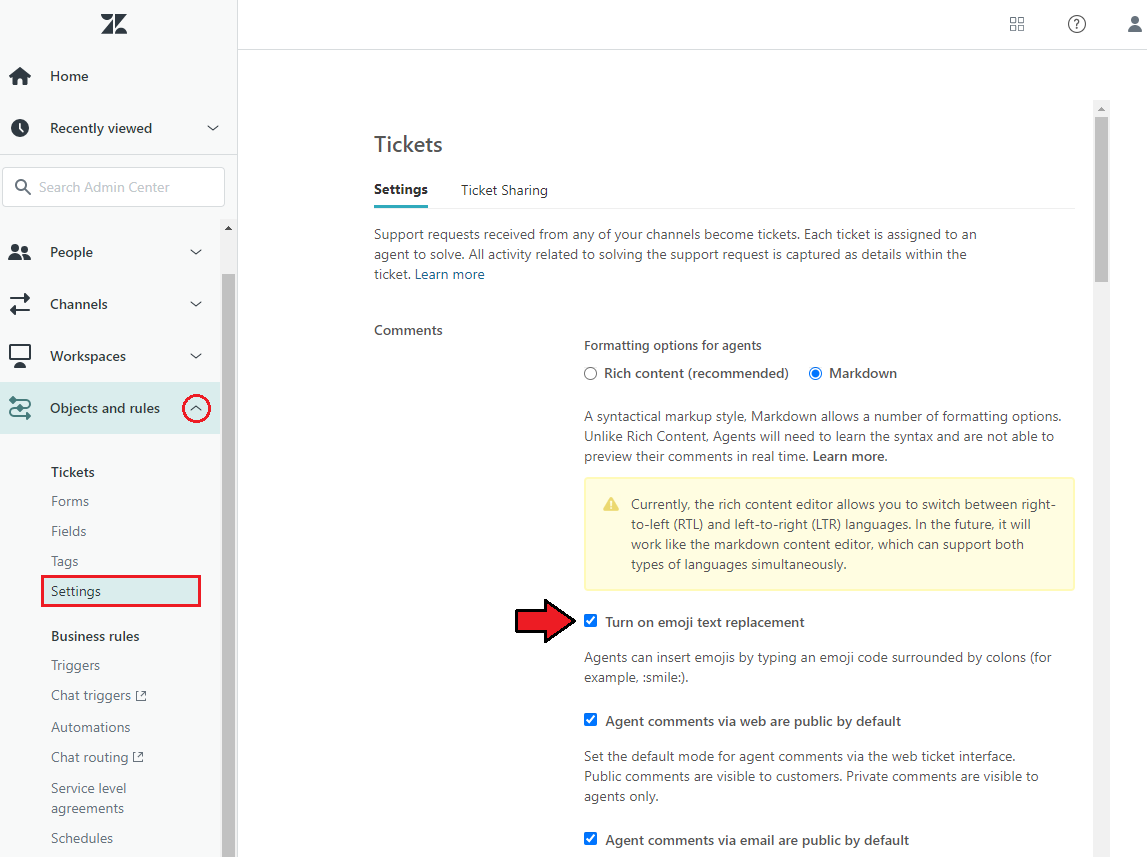The width and height of the screenshot is (1147, 857).
Task: Expand the Workspaces section chevron
Action: pyautogui.click(x=196, y=356)
